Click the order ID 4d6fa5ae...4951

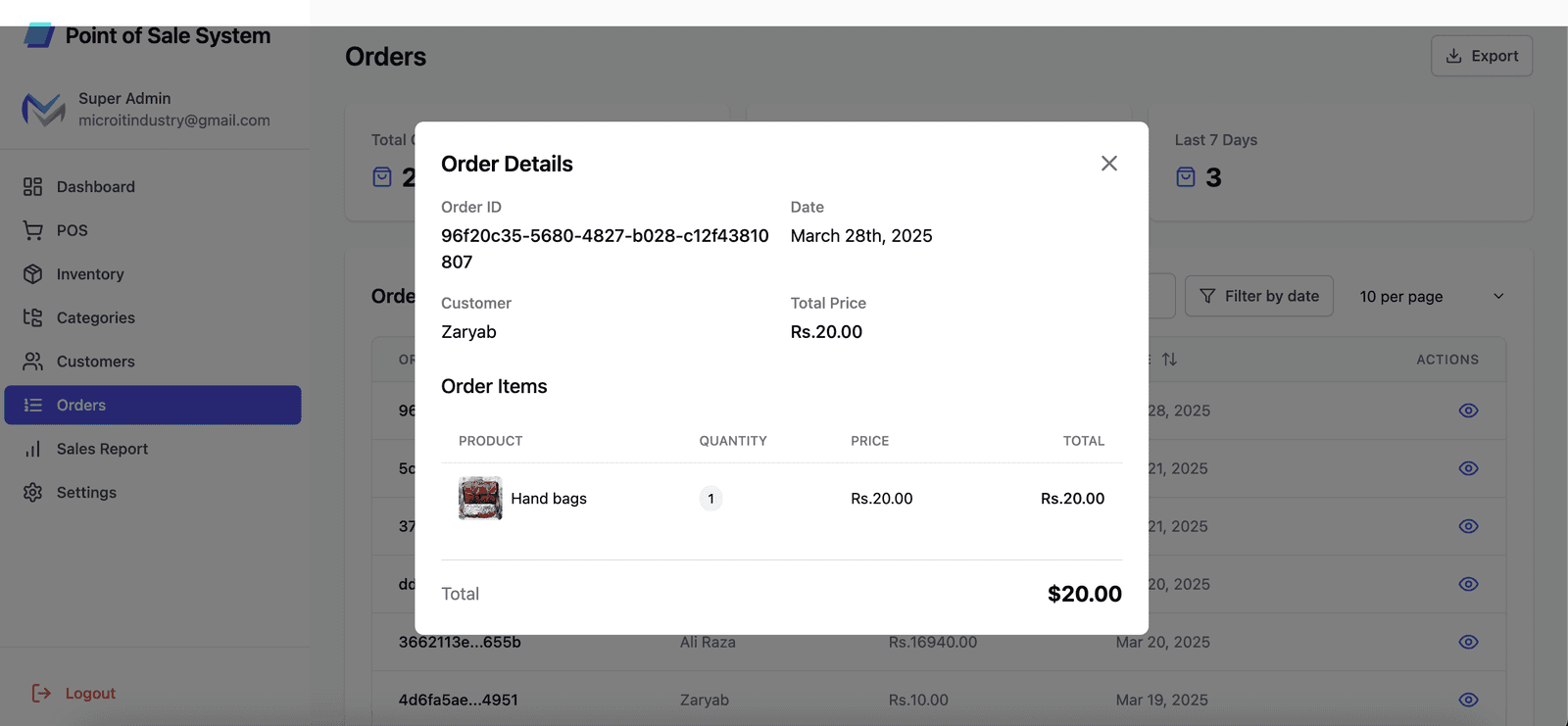458,700
